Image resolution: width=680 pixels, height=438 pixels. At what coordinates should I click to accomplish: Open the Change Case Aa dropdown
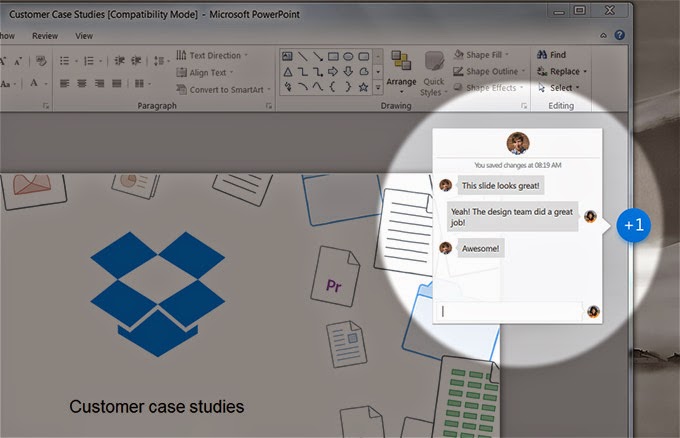(x=8, y=84)
